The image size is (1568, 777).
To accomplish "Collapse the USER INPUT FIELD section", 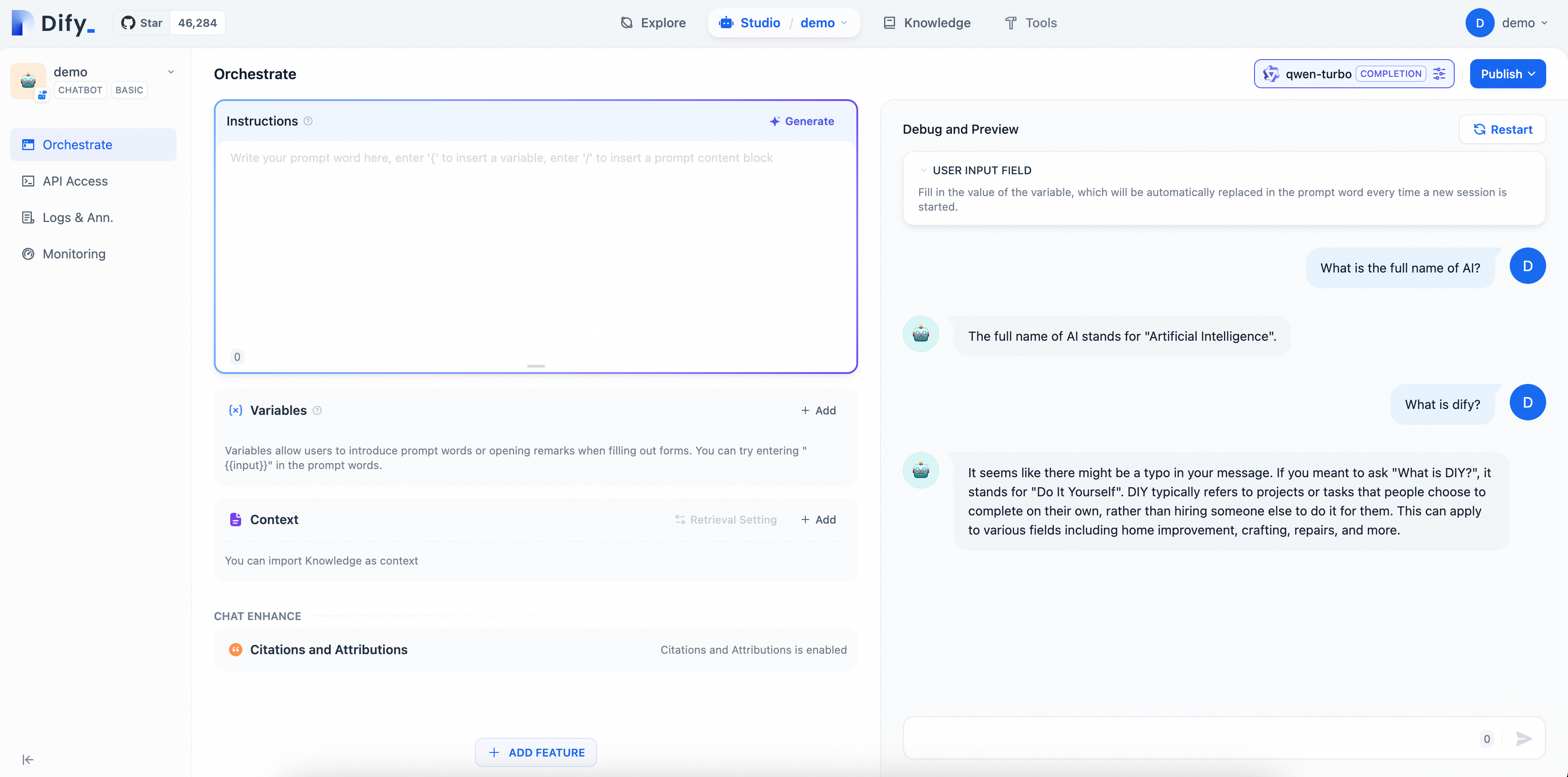I will tap(923, 171).
